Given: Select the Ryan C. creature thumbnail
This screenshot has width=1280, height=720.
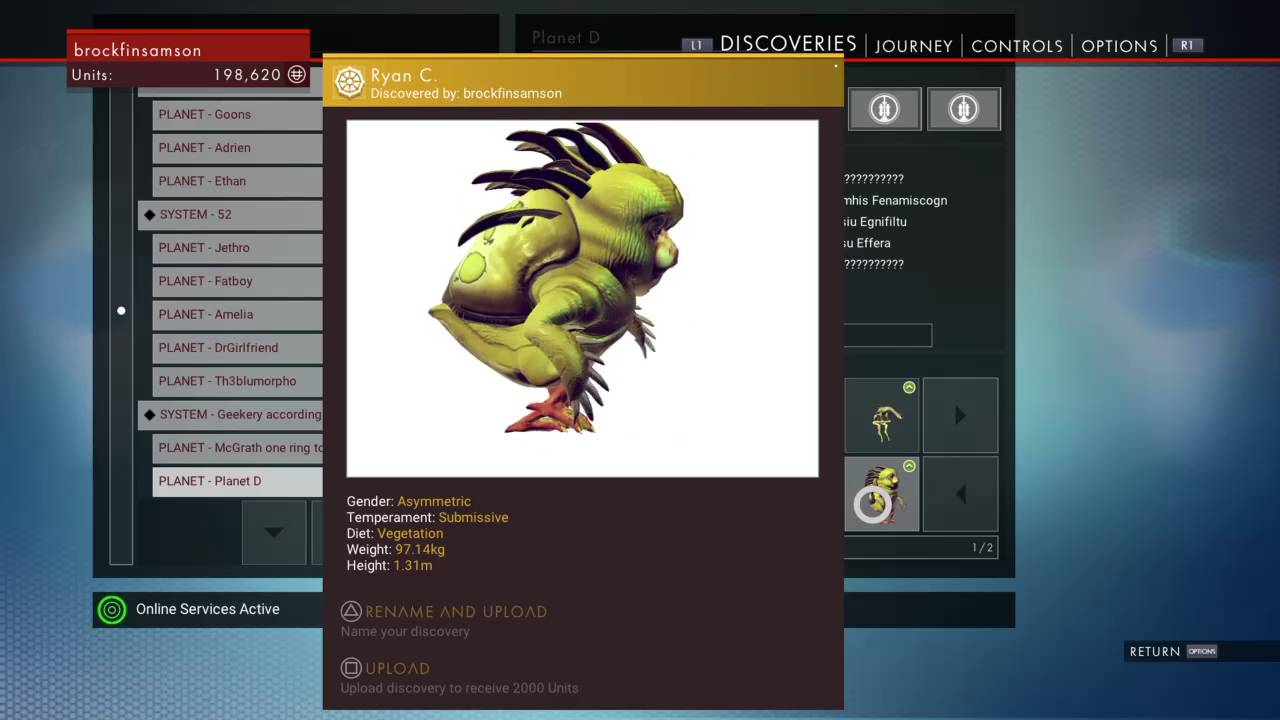Looking at the screenshot, I should click(x=881, y=494).
